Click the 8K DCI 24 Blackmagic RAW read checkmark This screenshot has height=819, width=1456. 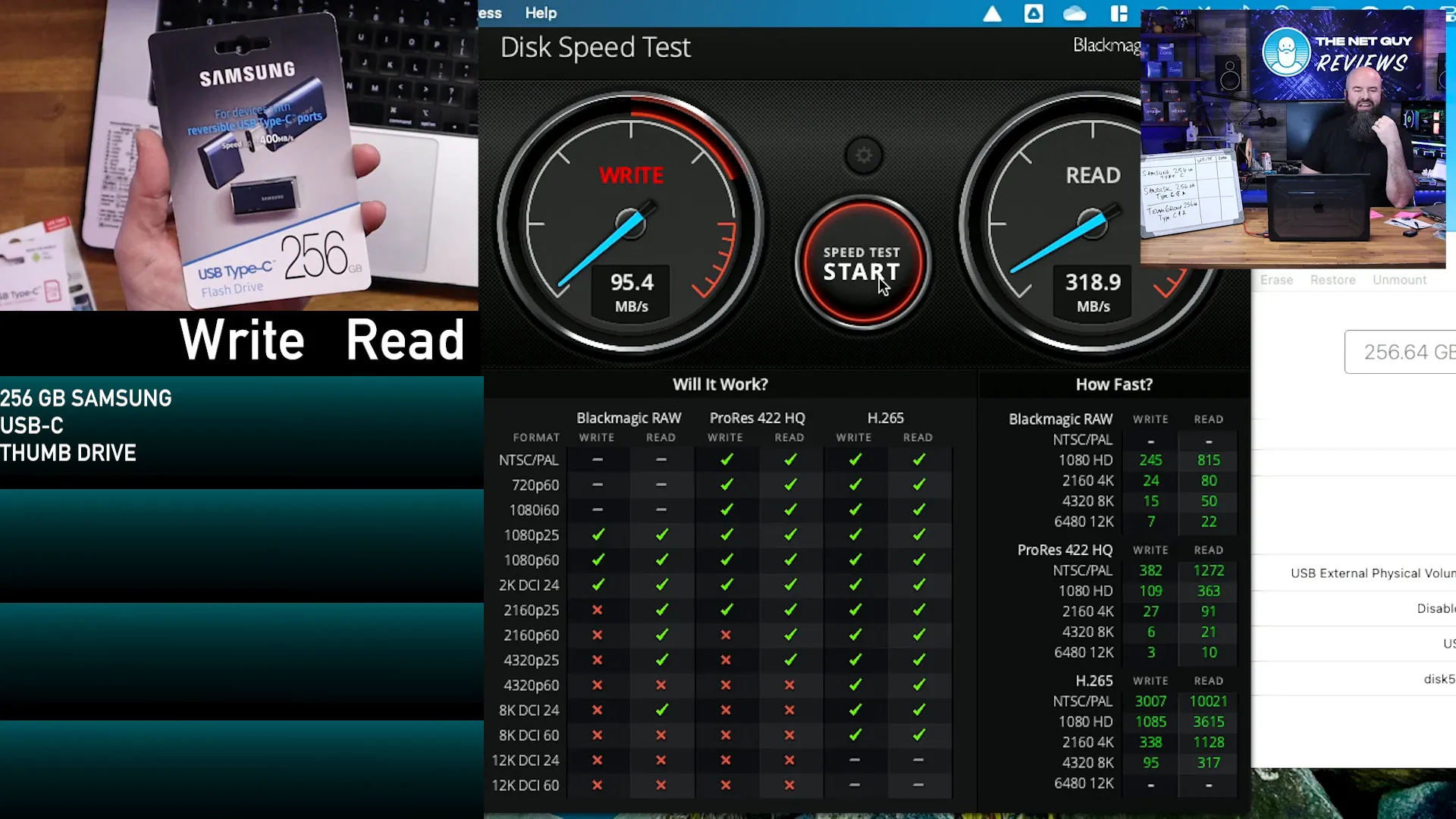tap(661, 711)
